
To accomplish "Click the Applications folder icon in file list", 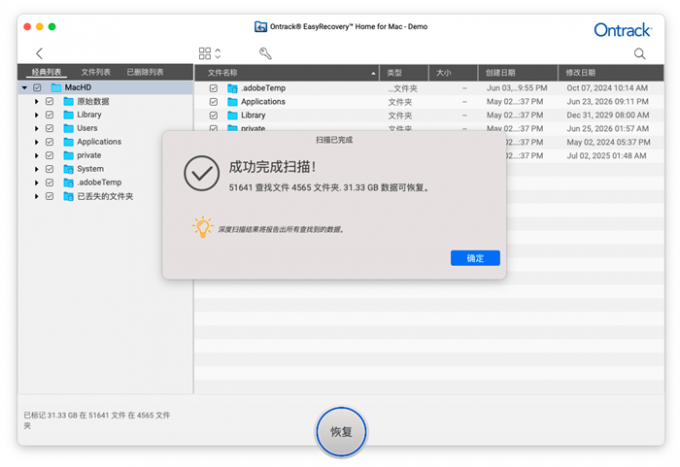I will (232, 102).
